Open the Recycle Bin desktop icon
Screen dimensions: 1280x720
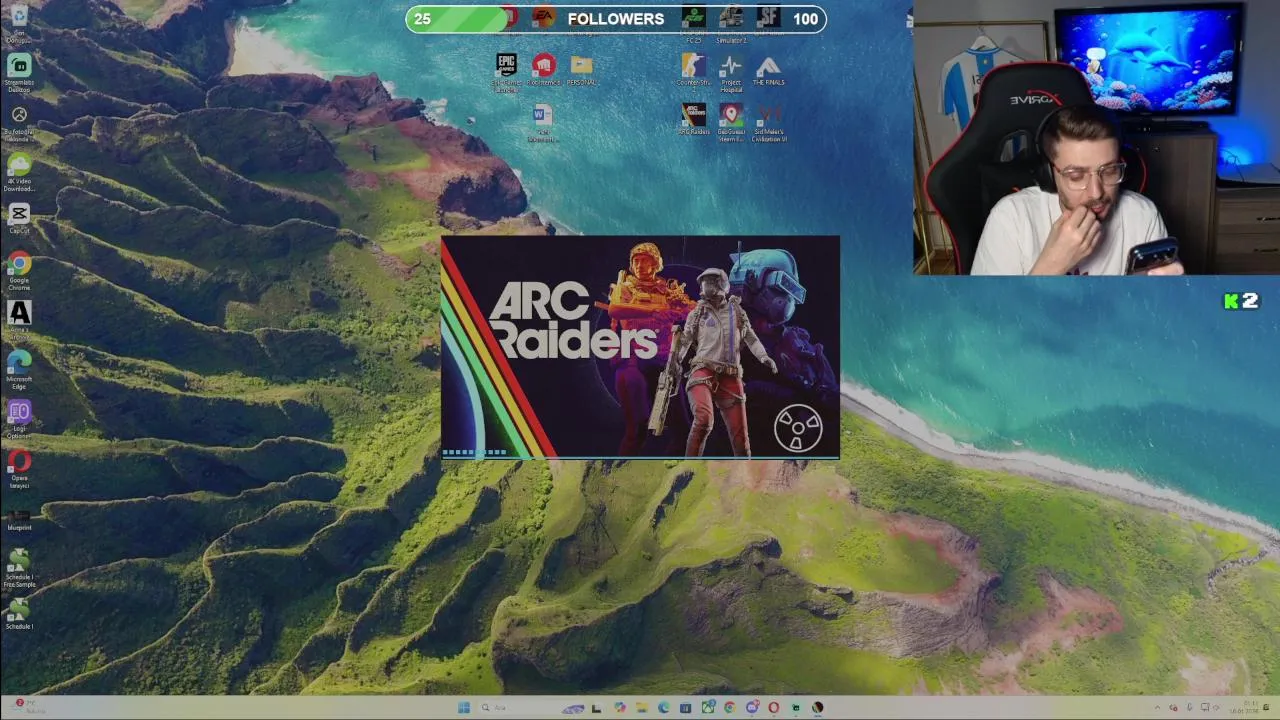(19, 24)
